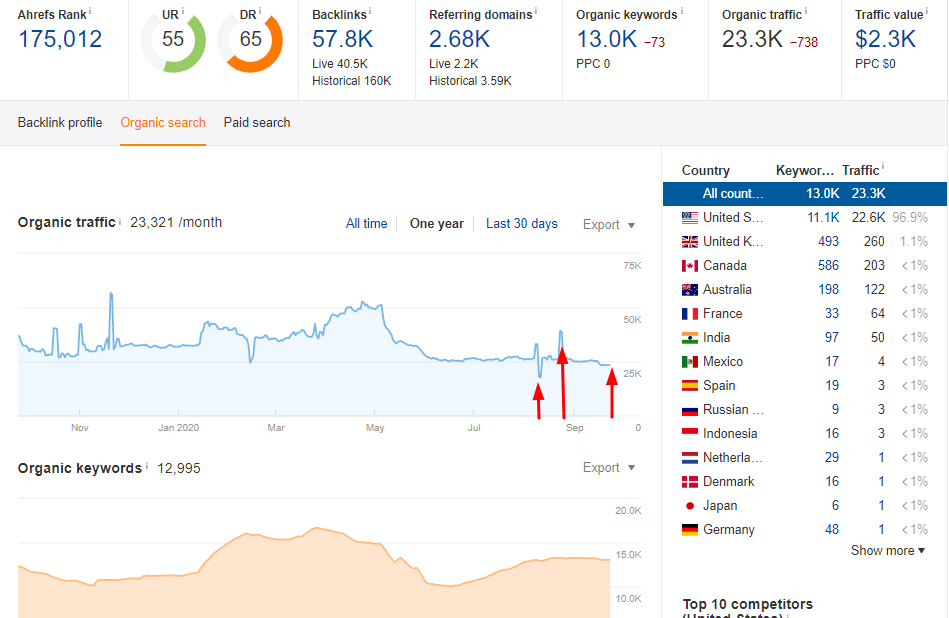Open United Kingdom keywords count 493
The height and width of the screenshot is (618, 949).
[828, 242]
